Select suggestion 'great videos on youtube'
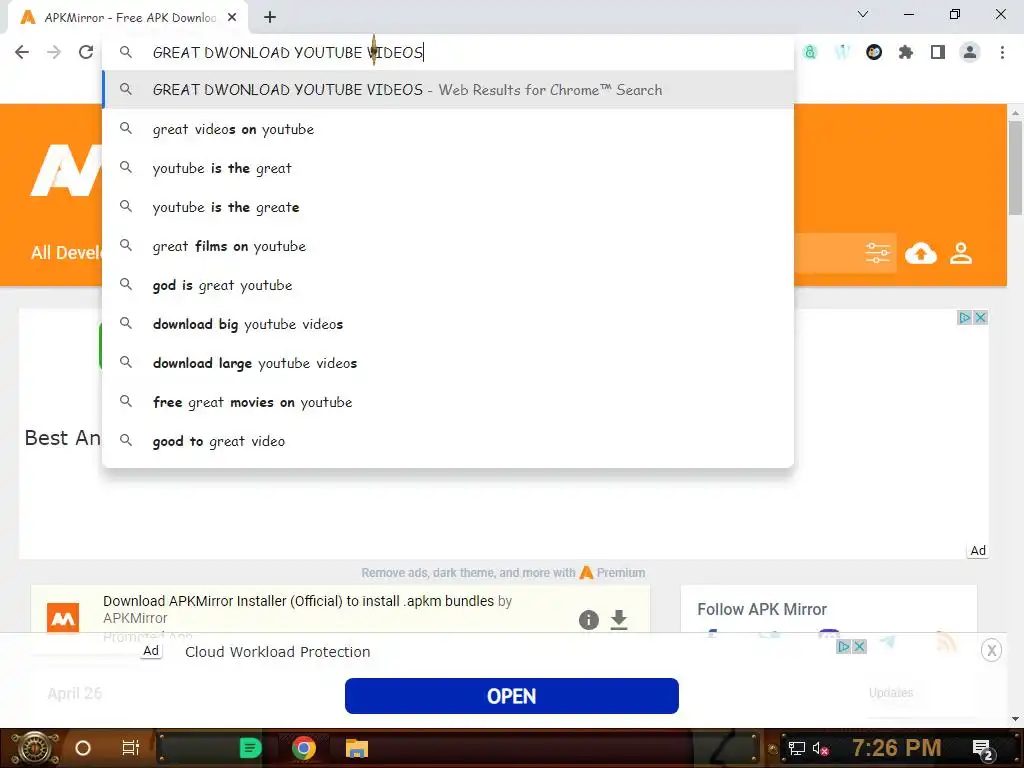1024x768 pixels. [448, 129]
